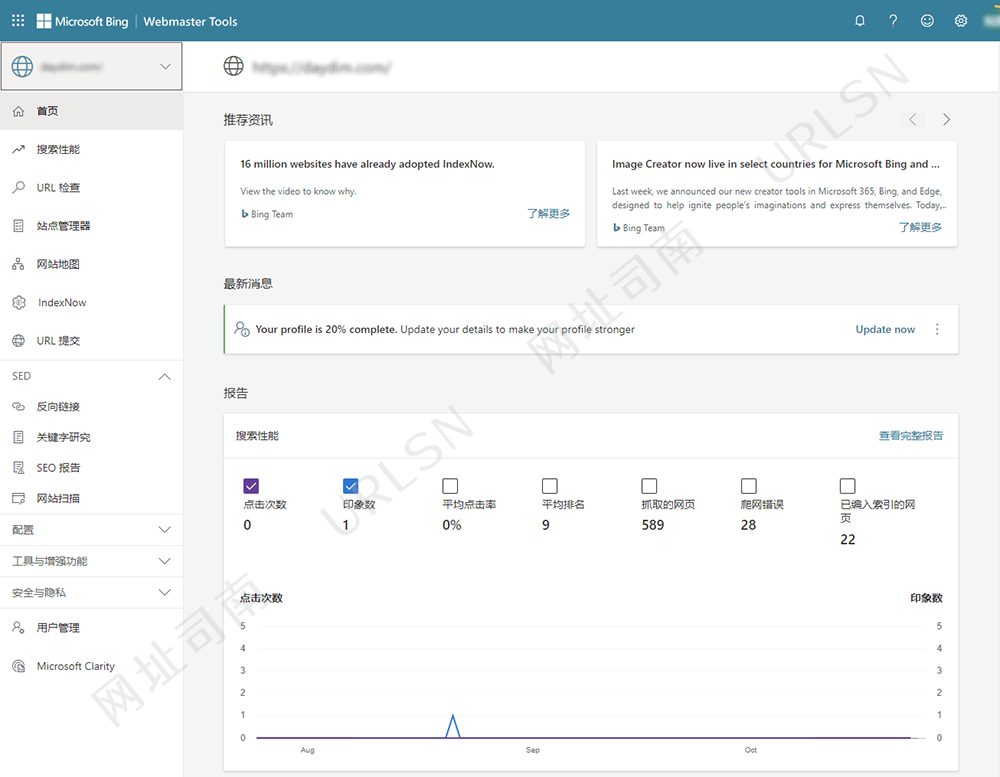Click the feedback smiley icon

coord(928,21)
